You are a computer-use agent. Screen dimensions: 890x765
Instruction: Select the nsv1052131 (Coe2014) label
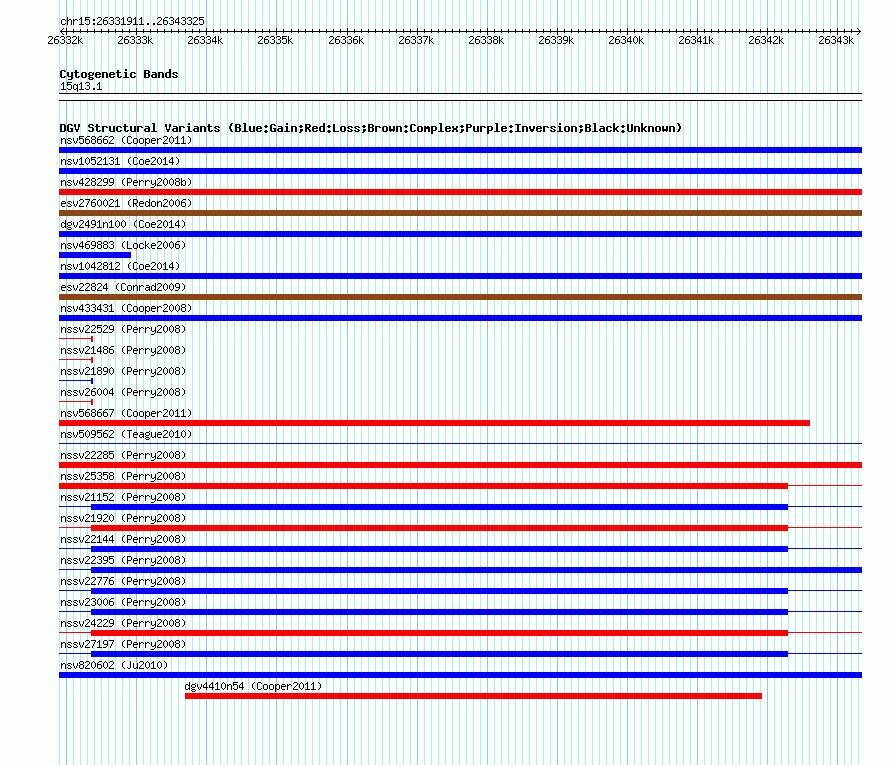(120, 161)
